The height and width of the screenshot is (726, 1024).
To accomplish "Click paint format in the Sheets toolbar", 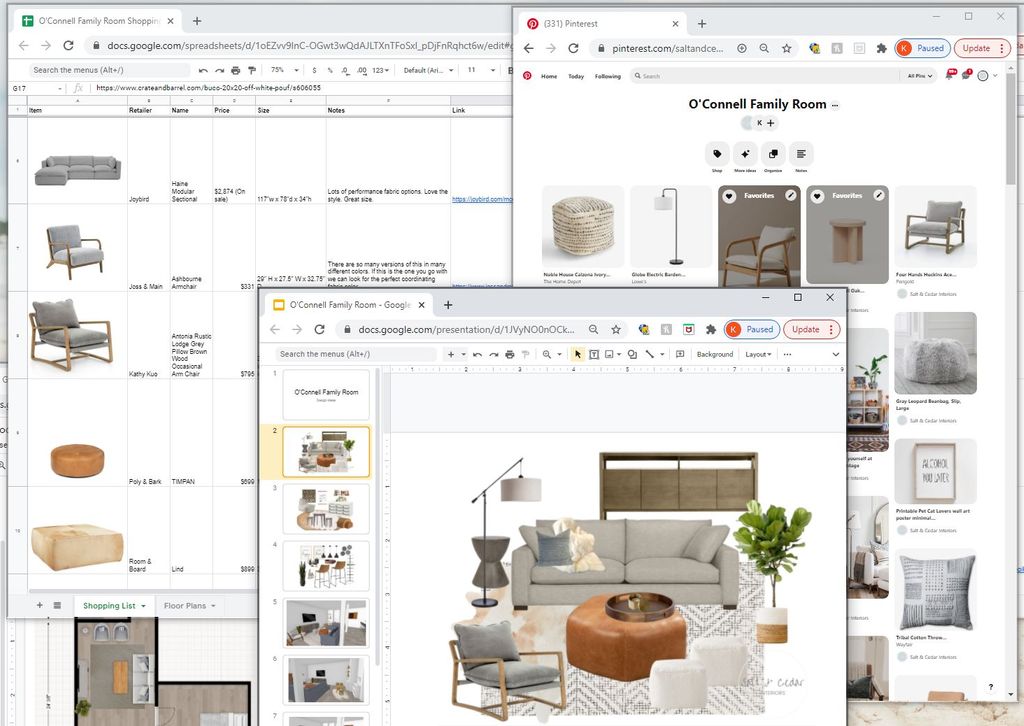I will click(251, 70).
